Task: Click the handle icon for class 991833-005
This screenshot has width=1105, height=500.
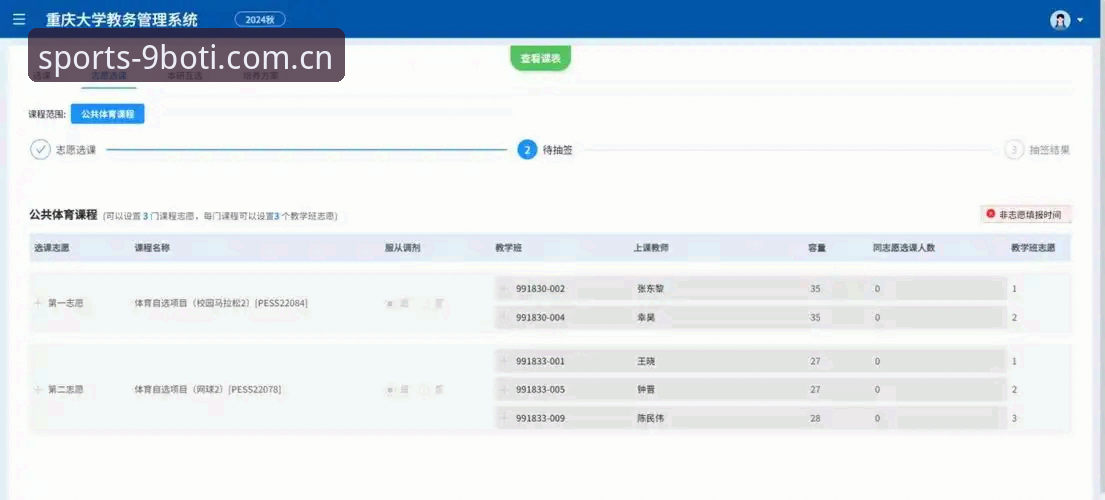Action: (x=504, y=389)
